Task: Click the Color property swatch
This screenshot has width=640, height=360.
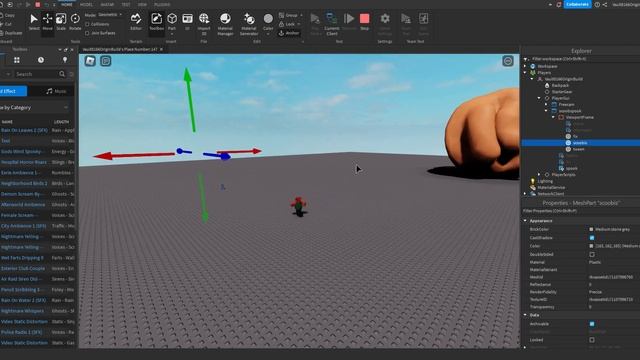Action: [x=591, y=246]
